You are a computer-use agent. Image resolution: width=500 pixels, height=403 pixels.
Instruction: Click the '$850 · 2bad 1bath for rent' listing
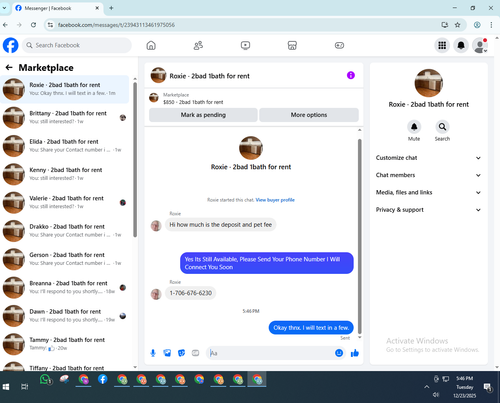193,102
